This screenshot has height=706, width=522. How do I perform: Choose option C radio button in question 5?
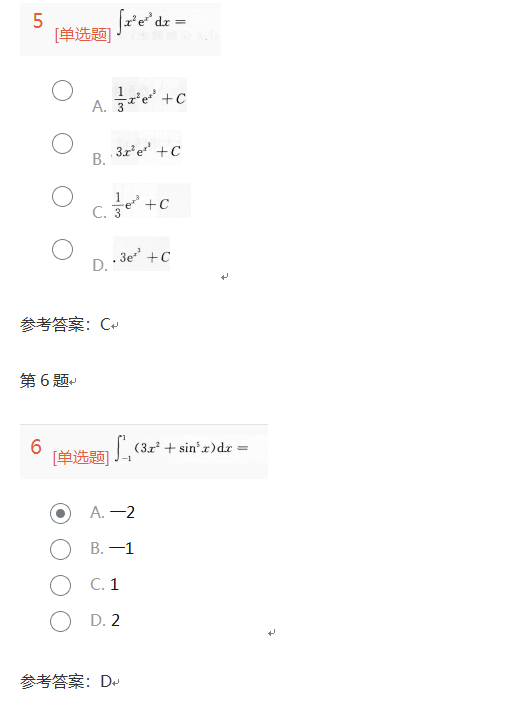62,197
